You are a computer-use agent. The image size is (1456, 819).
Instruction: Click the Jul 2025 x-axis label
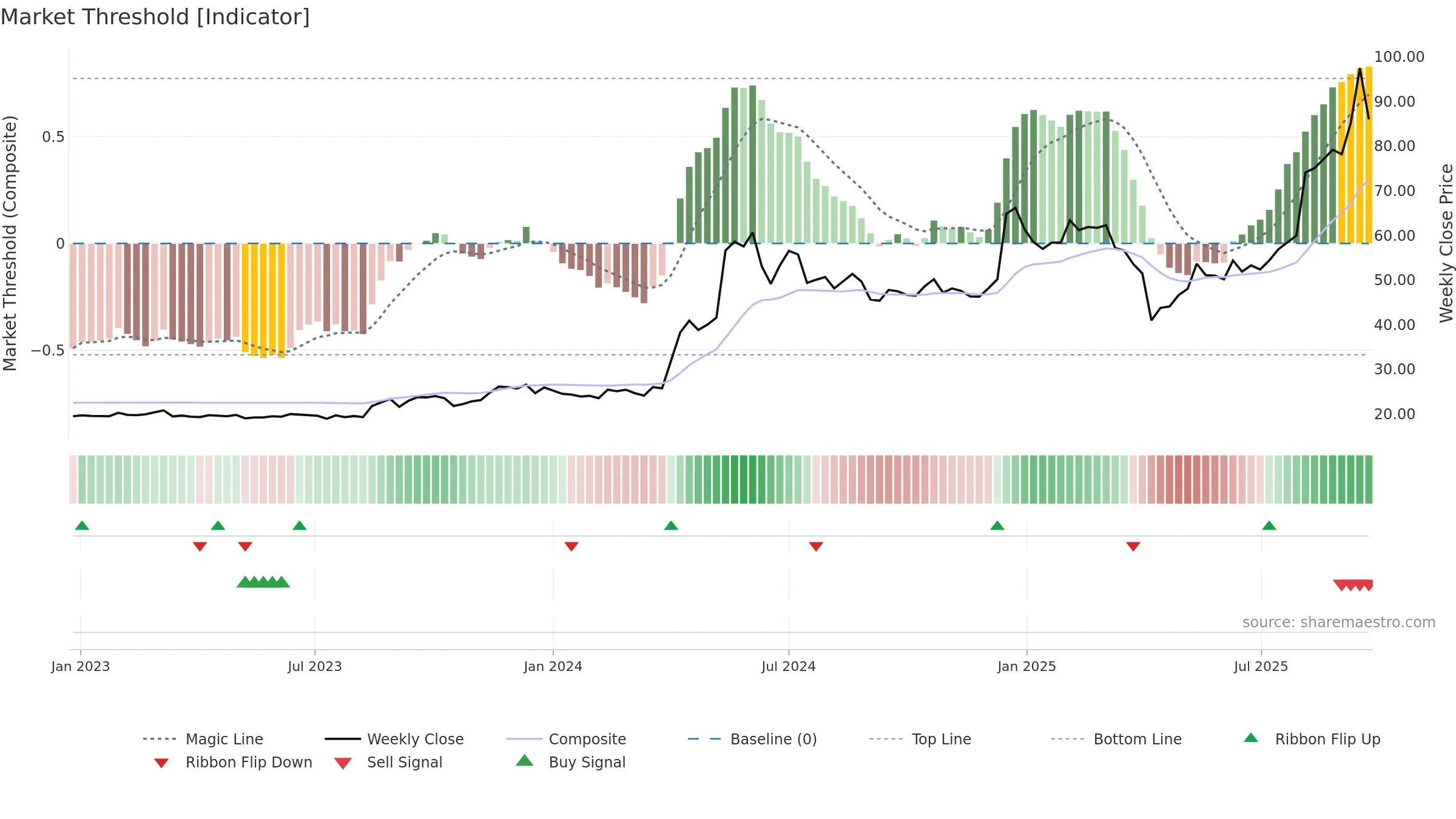[x=1261, y=666]
